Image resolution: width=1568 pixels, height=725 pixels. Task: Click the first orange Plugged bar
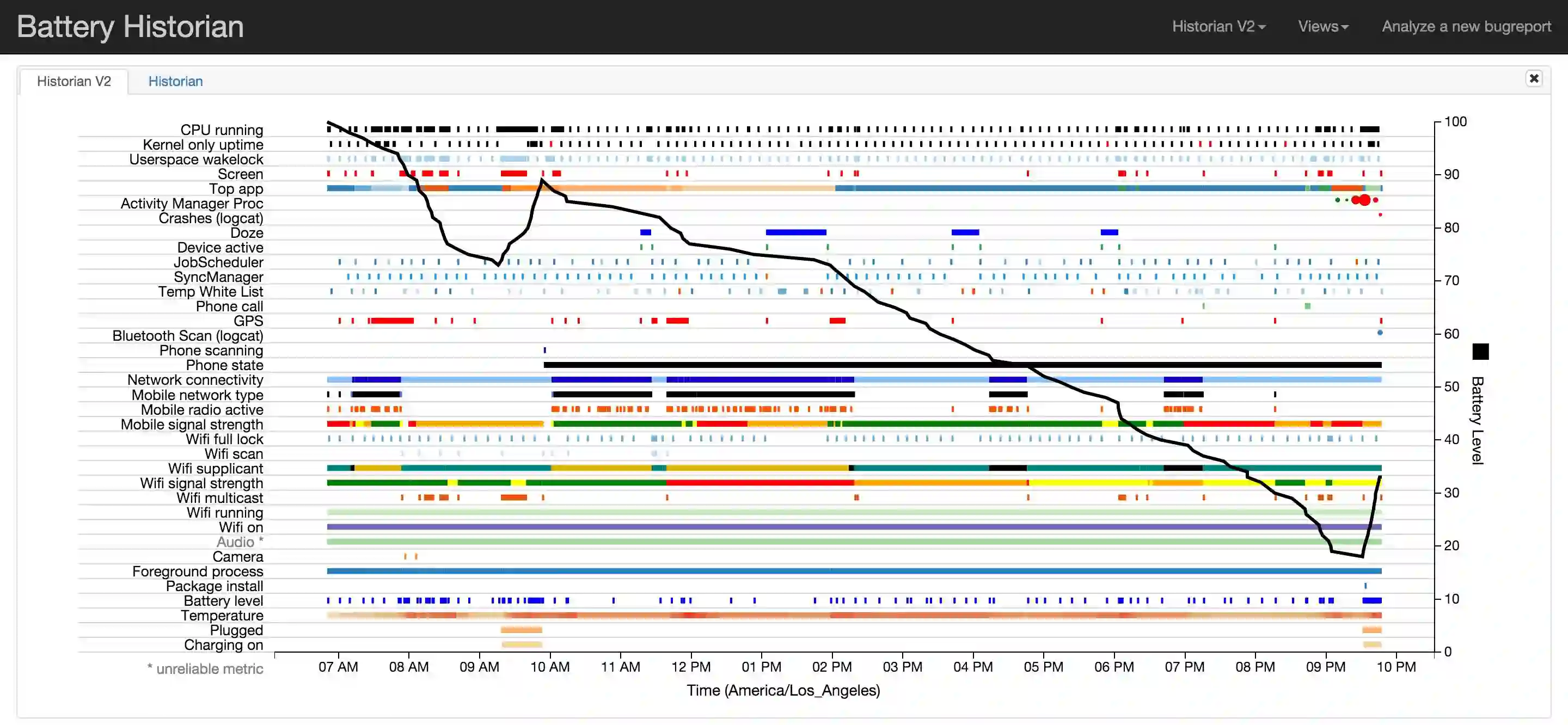pyautogui.click(x=521, y=629)
